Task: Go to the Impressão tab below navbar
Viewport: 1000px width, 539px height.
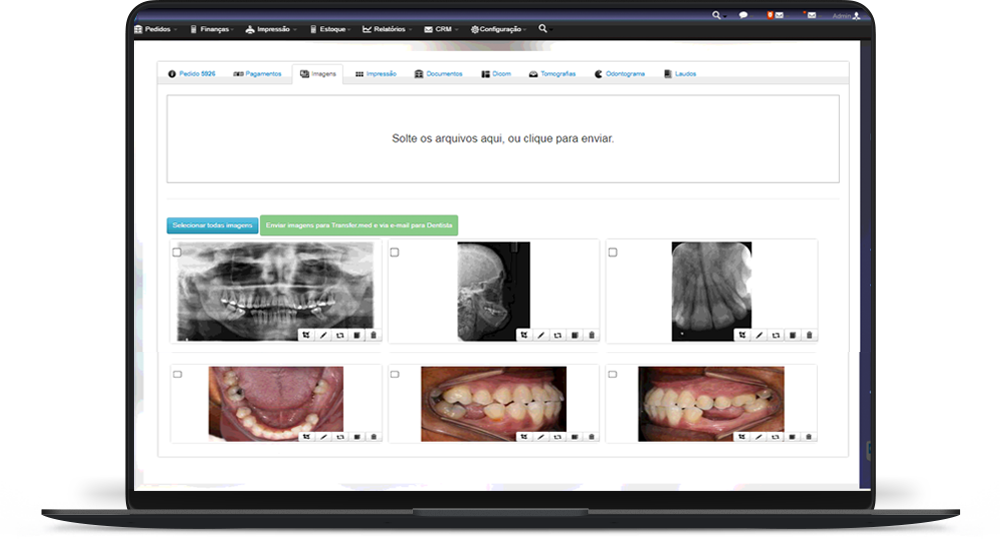Action: click(376, 74)
